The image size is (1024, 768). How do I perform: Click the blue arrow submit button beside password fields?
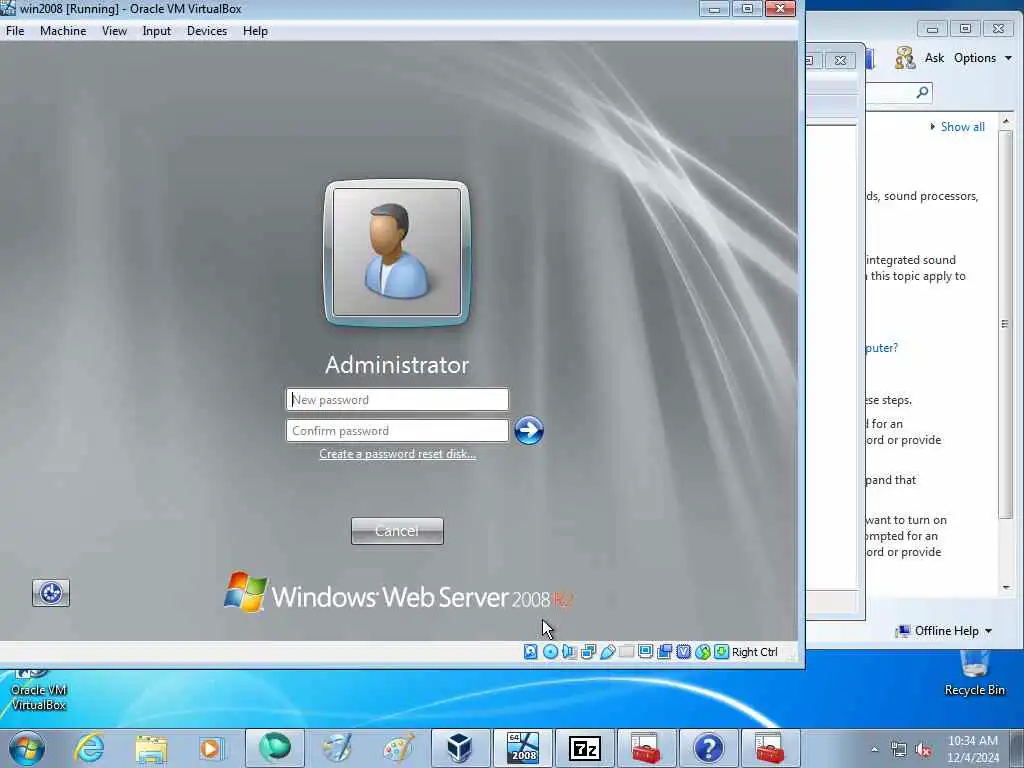click(x=528, y=430)
